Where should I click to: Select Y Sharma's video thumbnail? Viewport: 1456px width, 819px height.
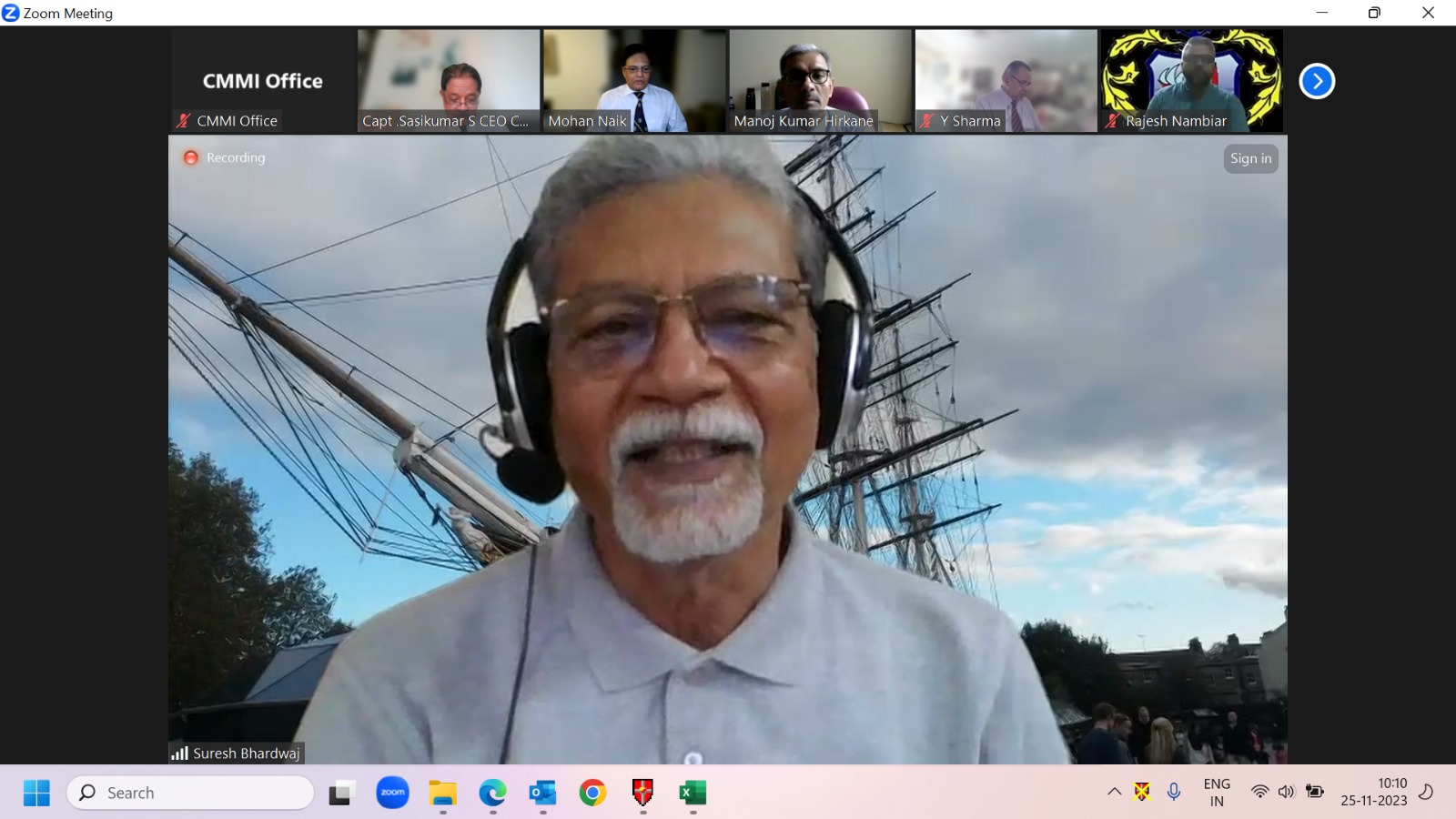tap(1006, 81)
